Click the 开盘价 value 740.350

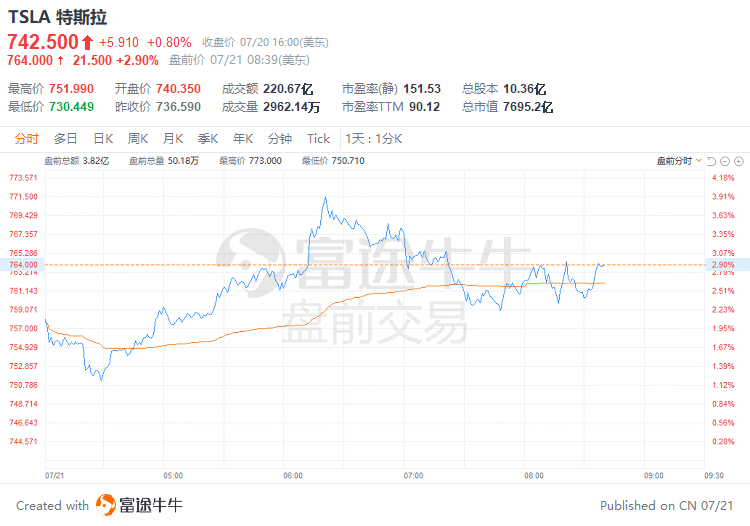[178, 89]
